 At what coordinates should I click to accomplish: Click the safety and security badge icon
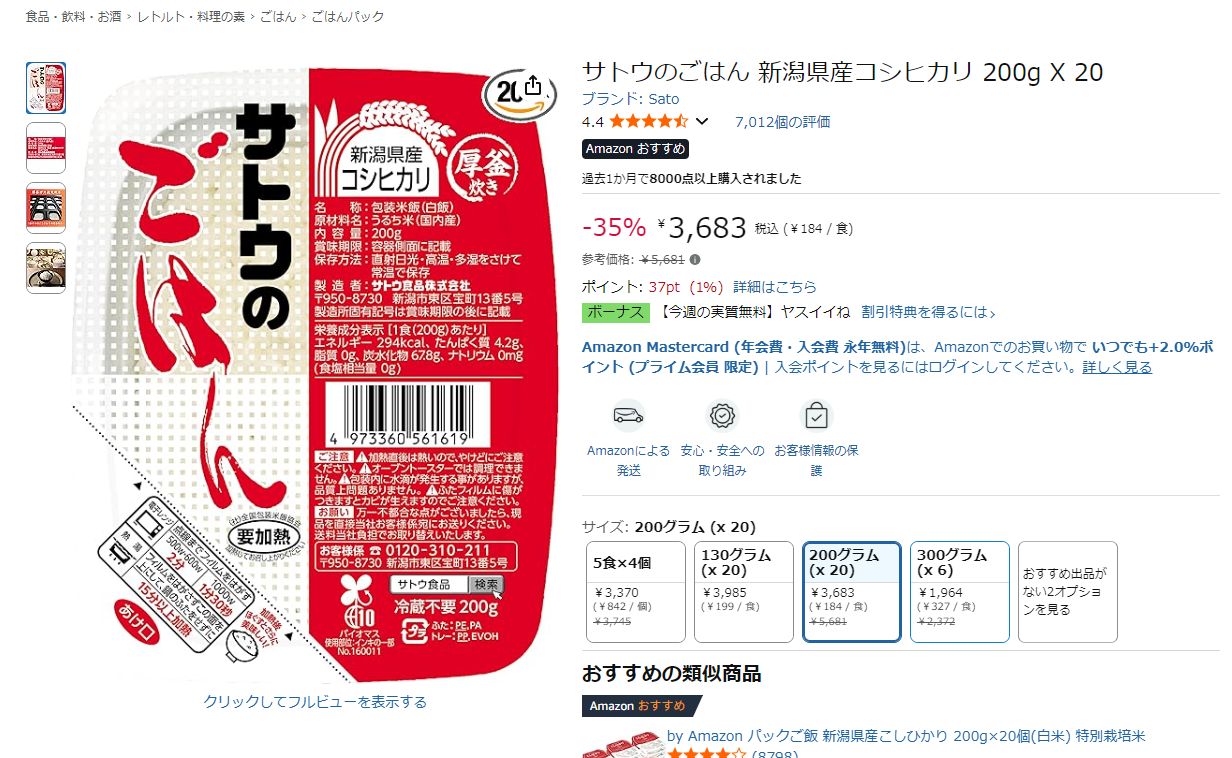point(722,415)
